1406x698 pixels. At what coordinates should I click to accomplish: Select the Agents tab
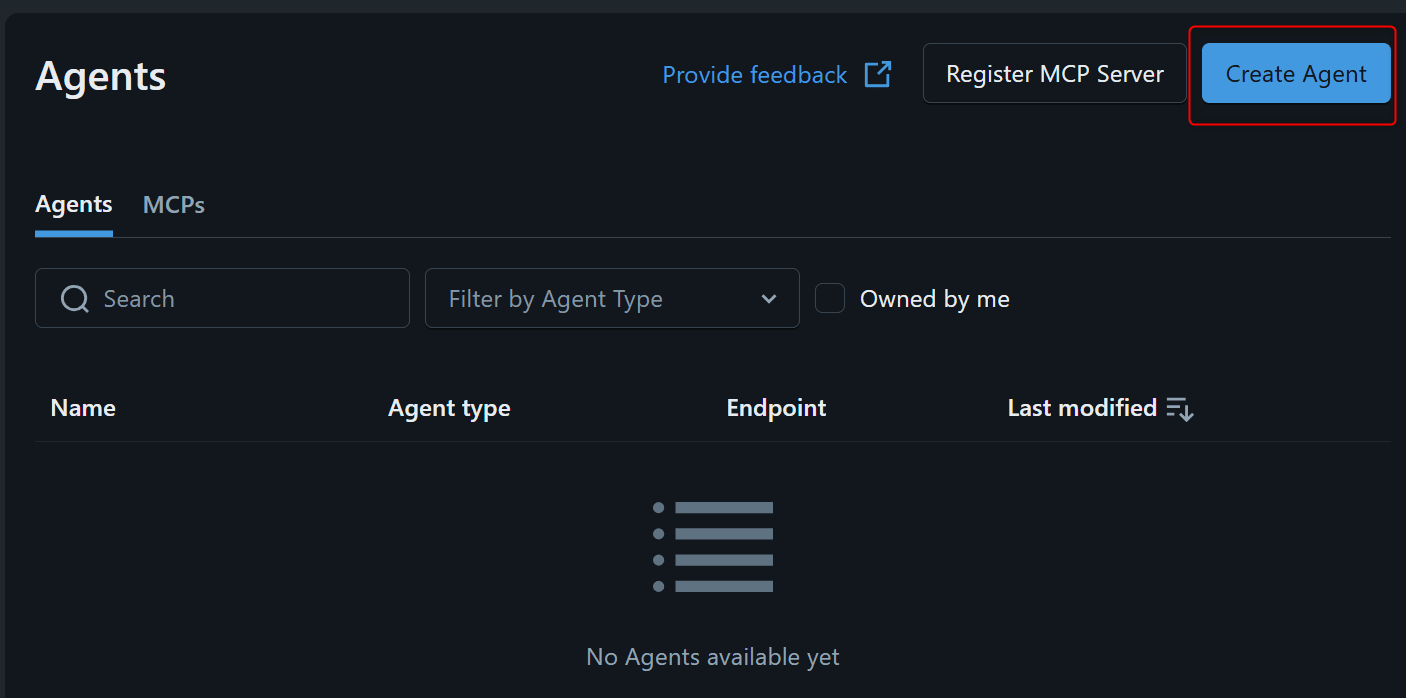[x=74, y=205]
